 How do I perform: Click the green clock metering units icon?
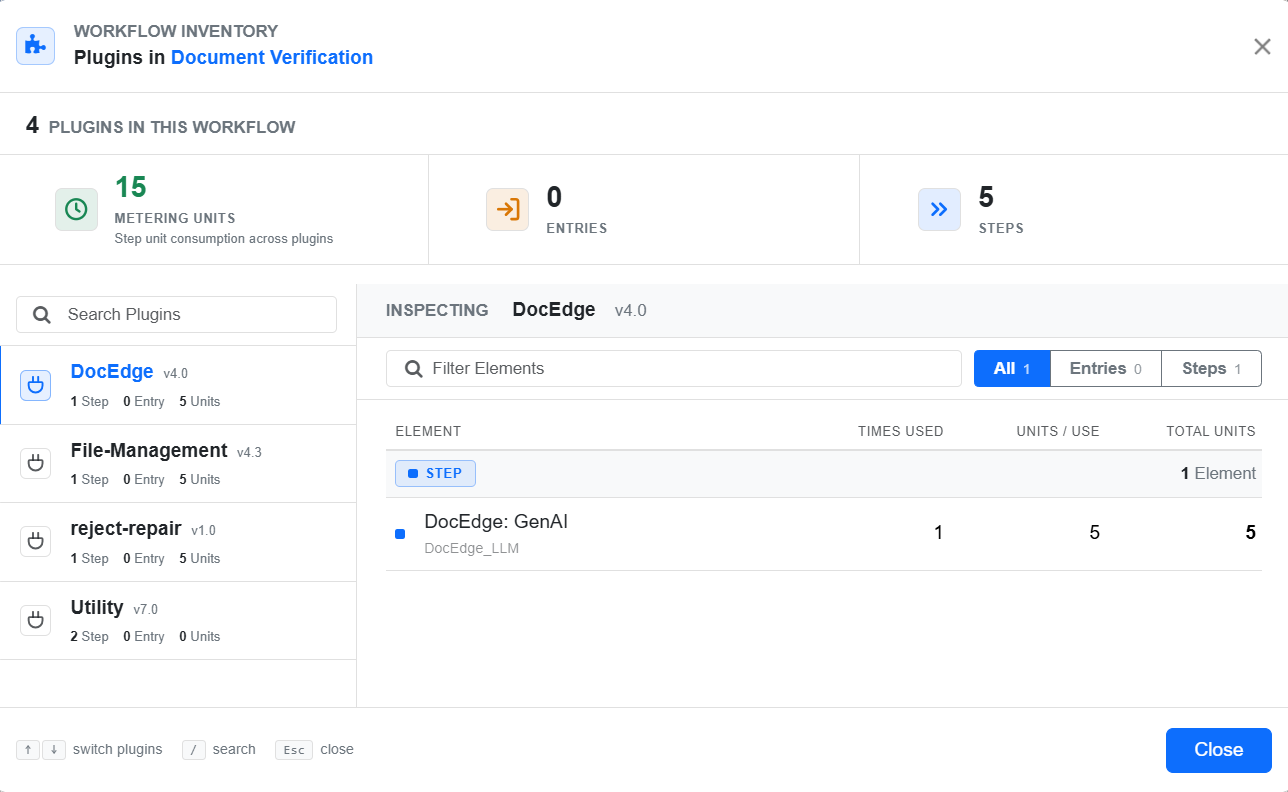(x=76, y=209)
